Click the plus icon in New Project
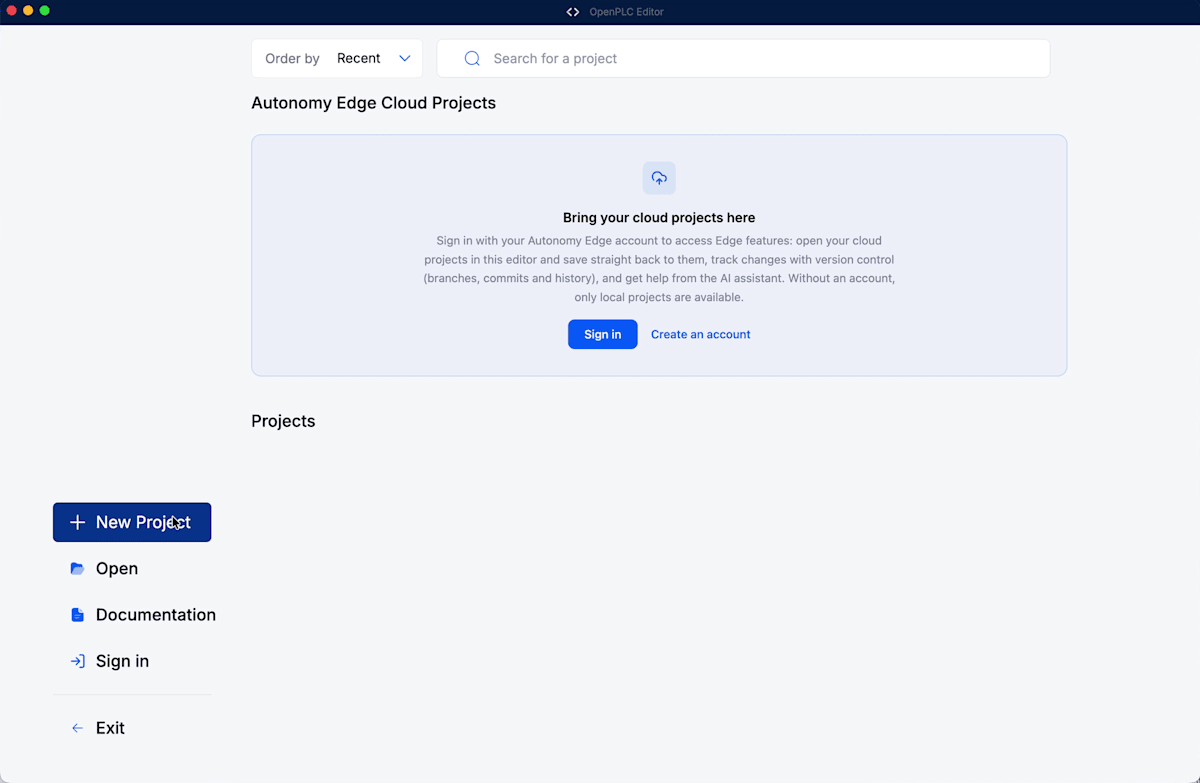 pyautogui.click(x=77, y=522)
